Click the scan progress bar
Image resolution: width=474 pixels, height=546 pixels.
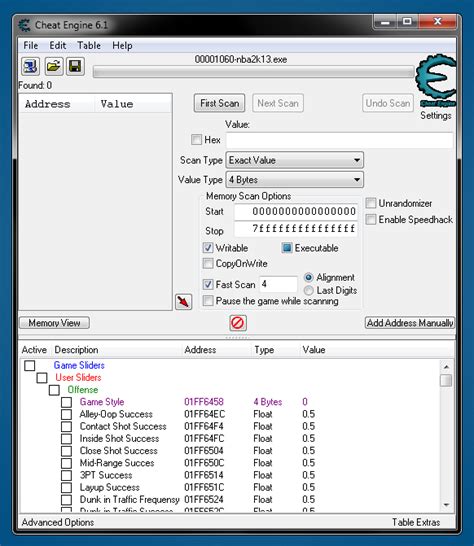(x=254, y=72)
